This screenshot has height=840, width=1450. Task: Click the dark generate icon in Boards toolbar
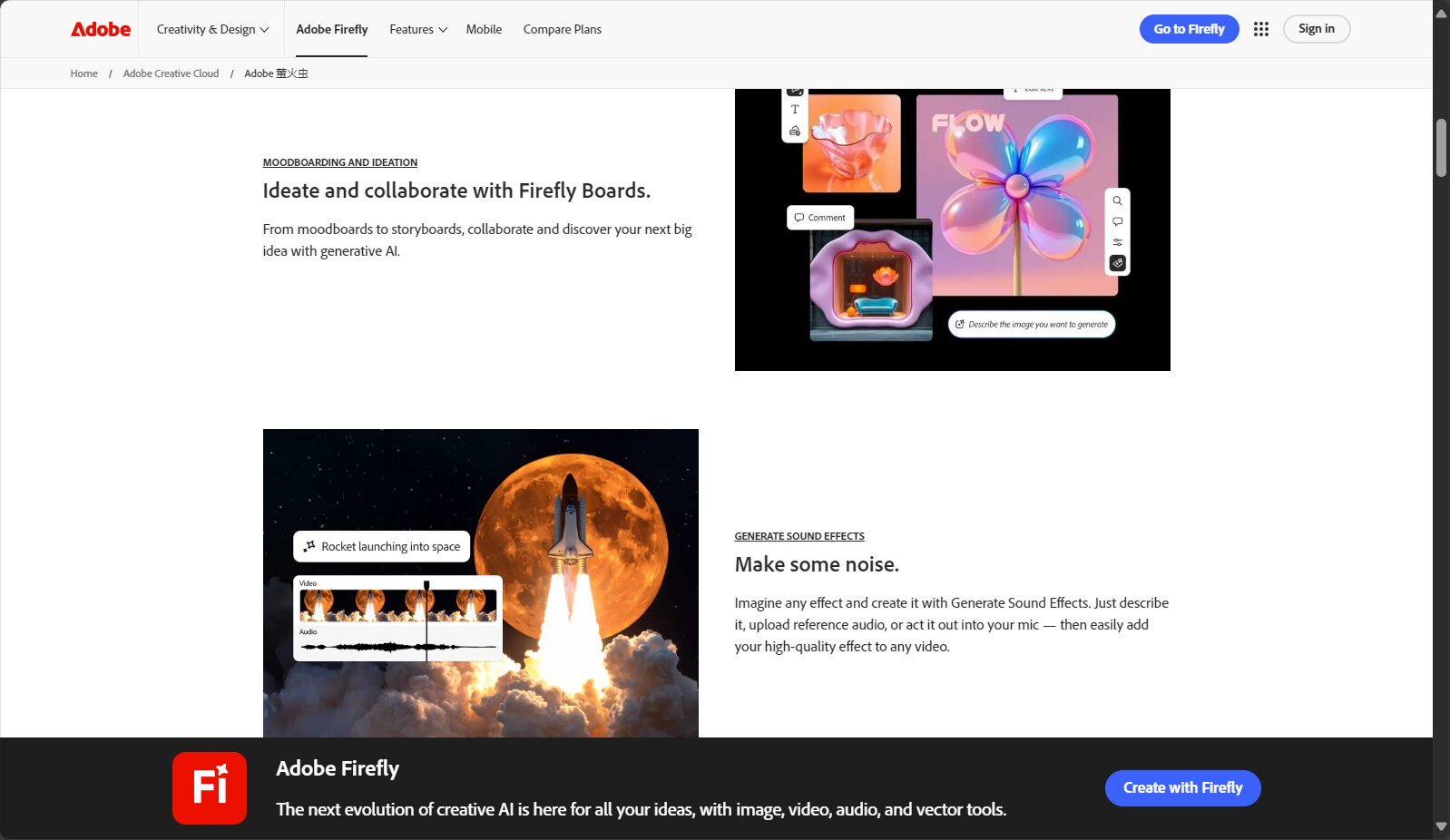click(1118, 263)
